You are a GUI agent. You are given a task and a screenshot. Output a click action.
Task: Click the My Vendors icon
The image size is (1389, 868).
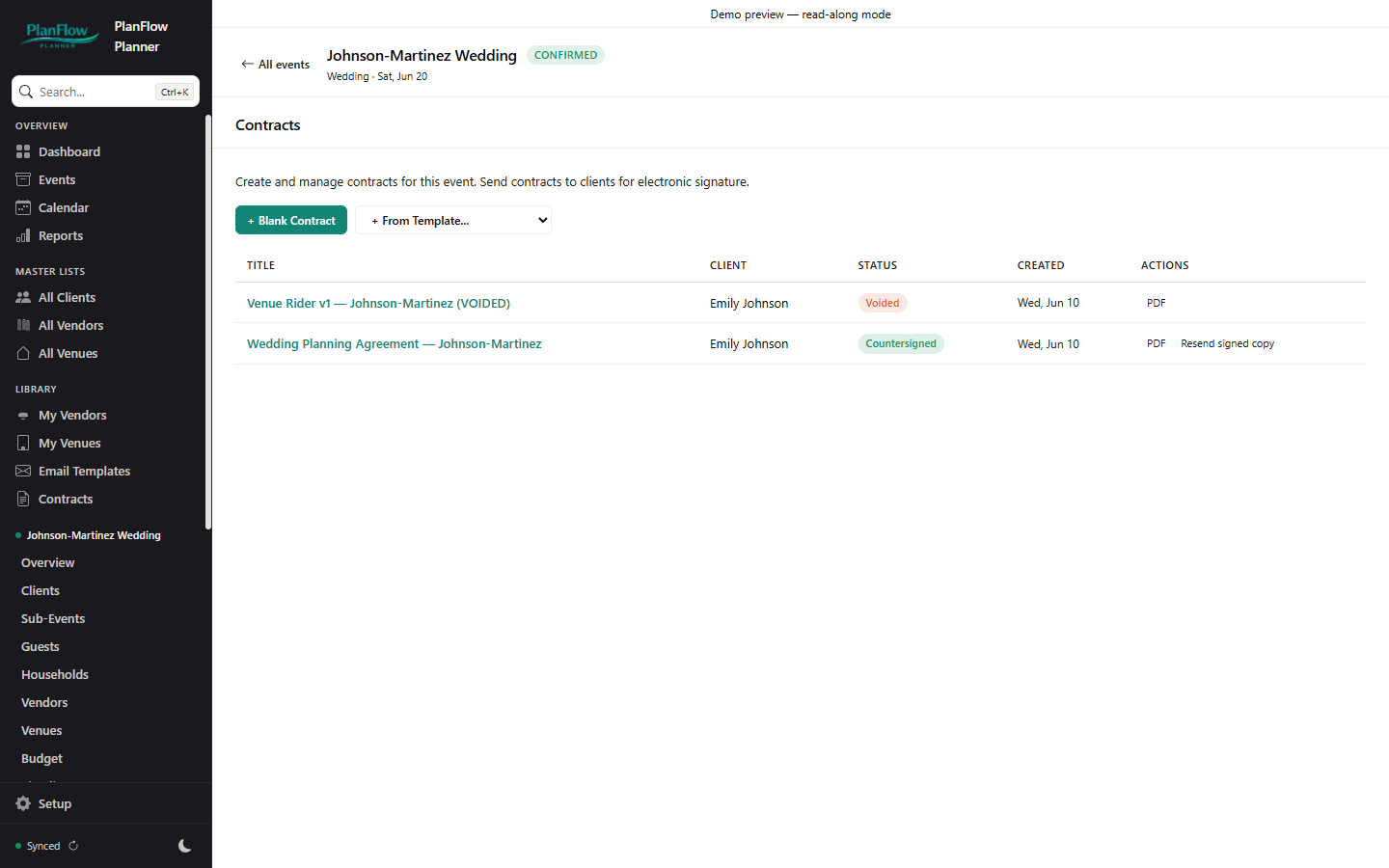tap(23, 415)
